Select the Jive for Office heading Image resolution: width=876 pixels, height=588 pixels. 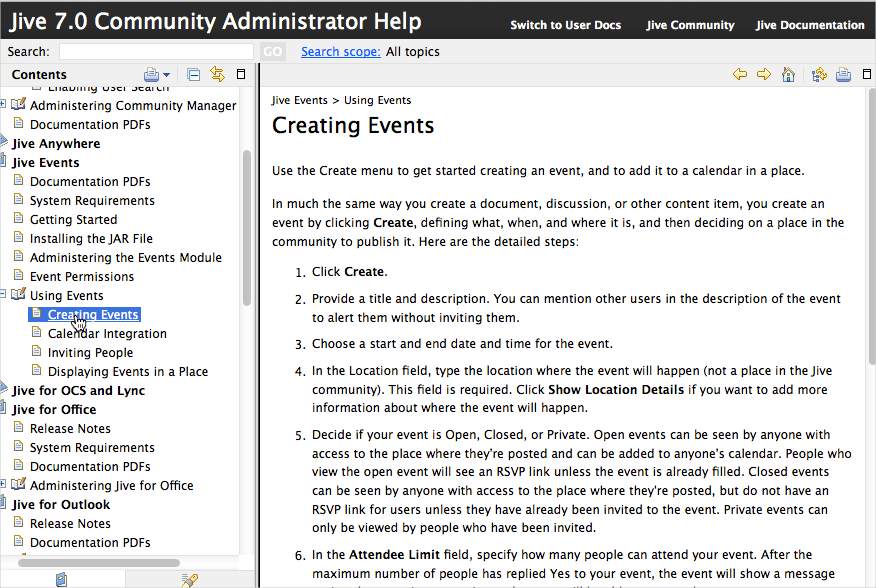[x=54, y=410]
